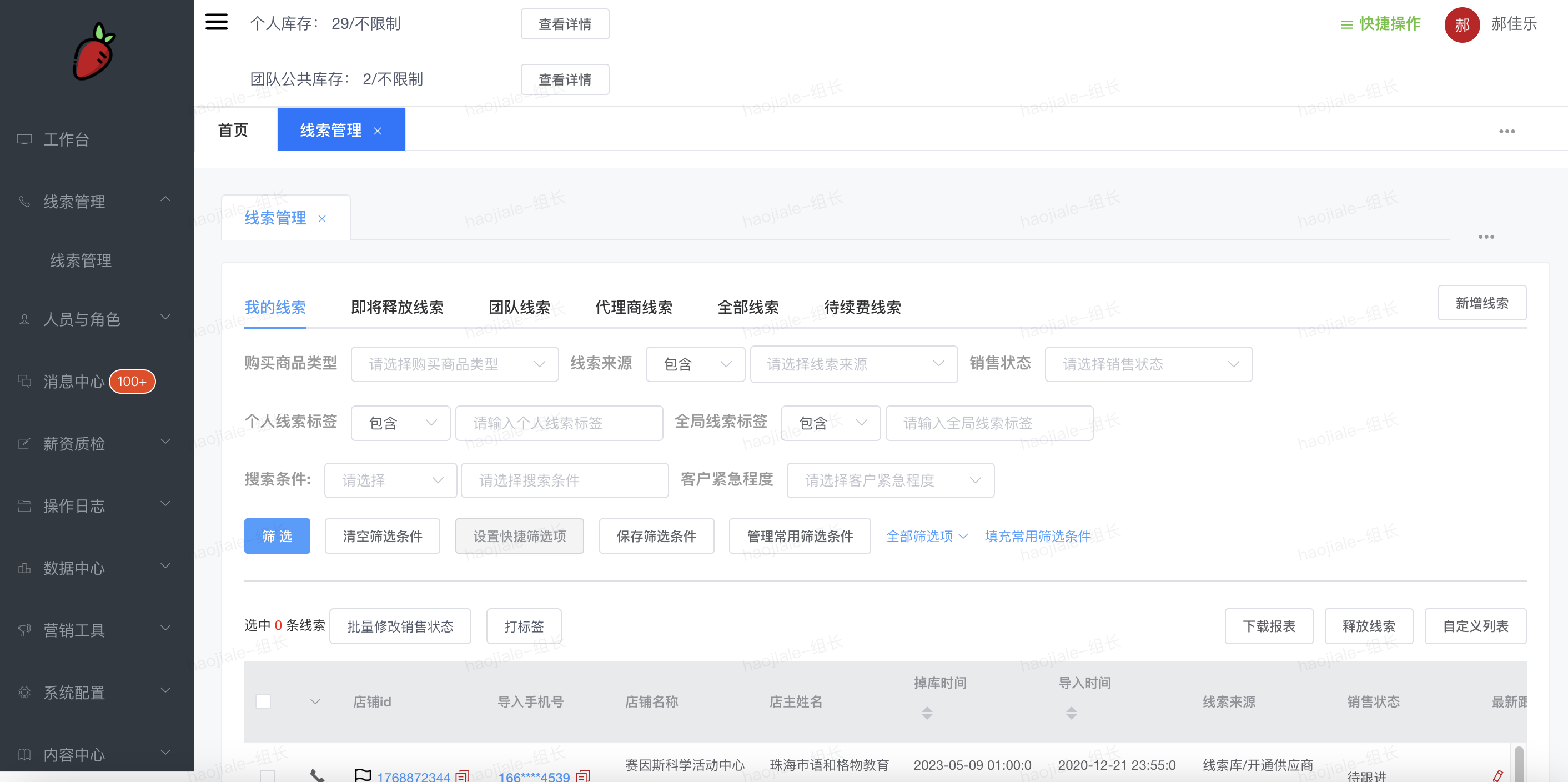1568x782 pixels.
Task: Collapse 线索管理 sidebar section
Action: (x=165, y=199)
